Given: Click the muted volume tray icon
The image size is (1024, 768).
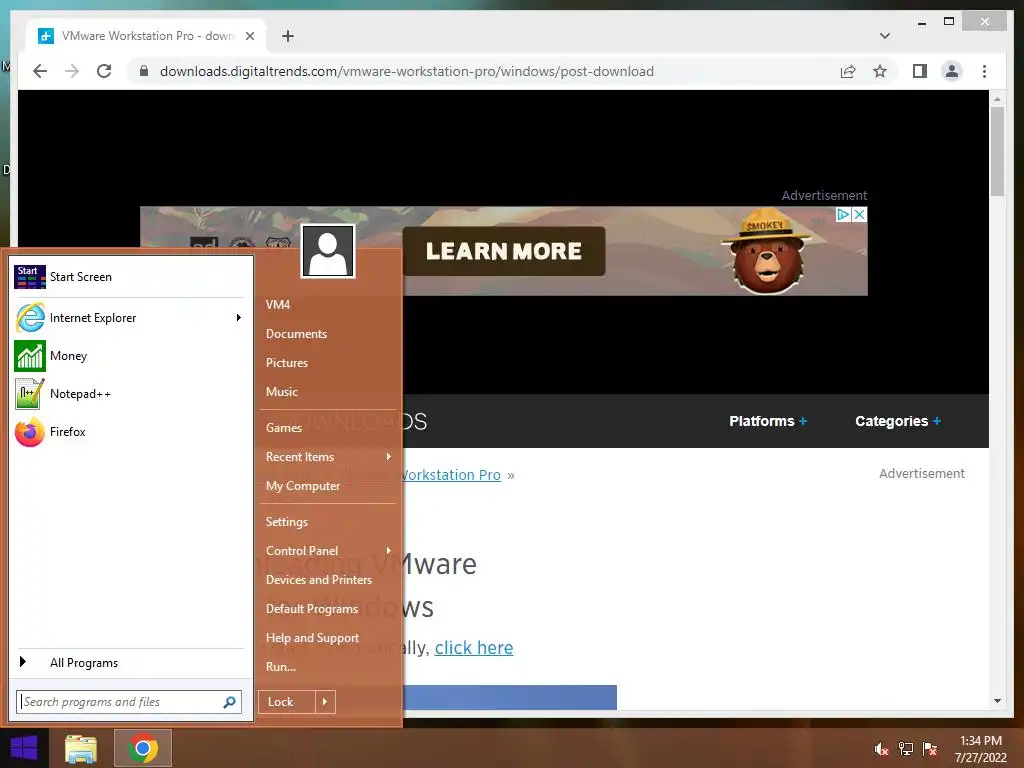Looking at the screenshot, I should pos(881,749).
